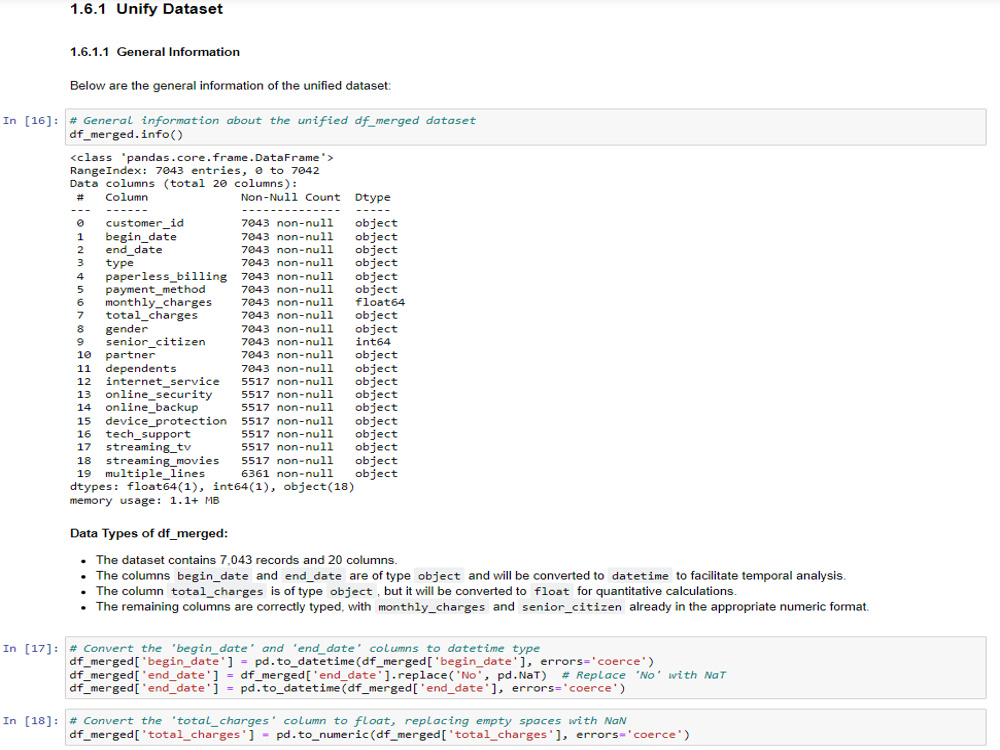Click the text 'Below are the general information of the unified dataset'
The image size is (1000, 750).
pyautogui.click(x=230, y=85)
